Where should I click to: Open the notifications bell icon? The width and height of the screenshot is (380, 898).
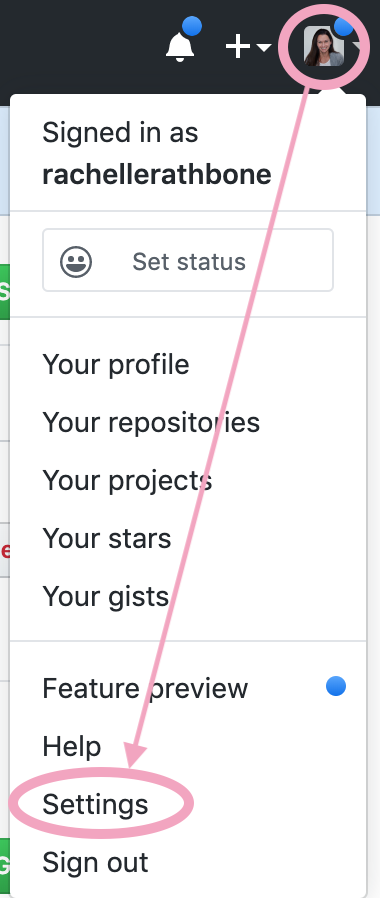tap(180, 46)
